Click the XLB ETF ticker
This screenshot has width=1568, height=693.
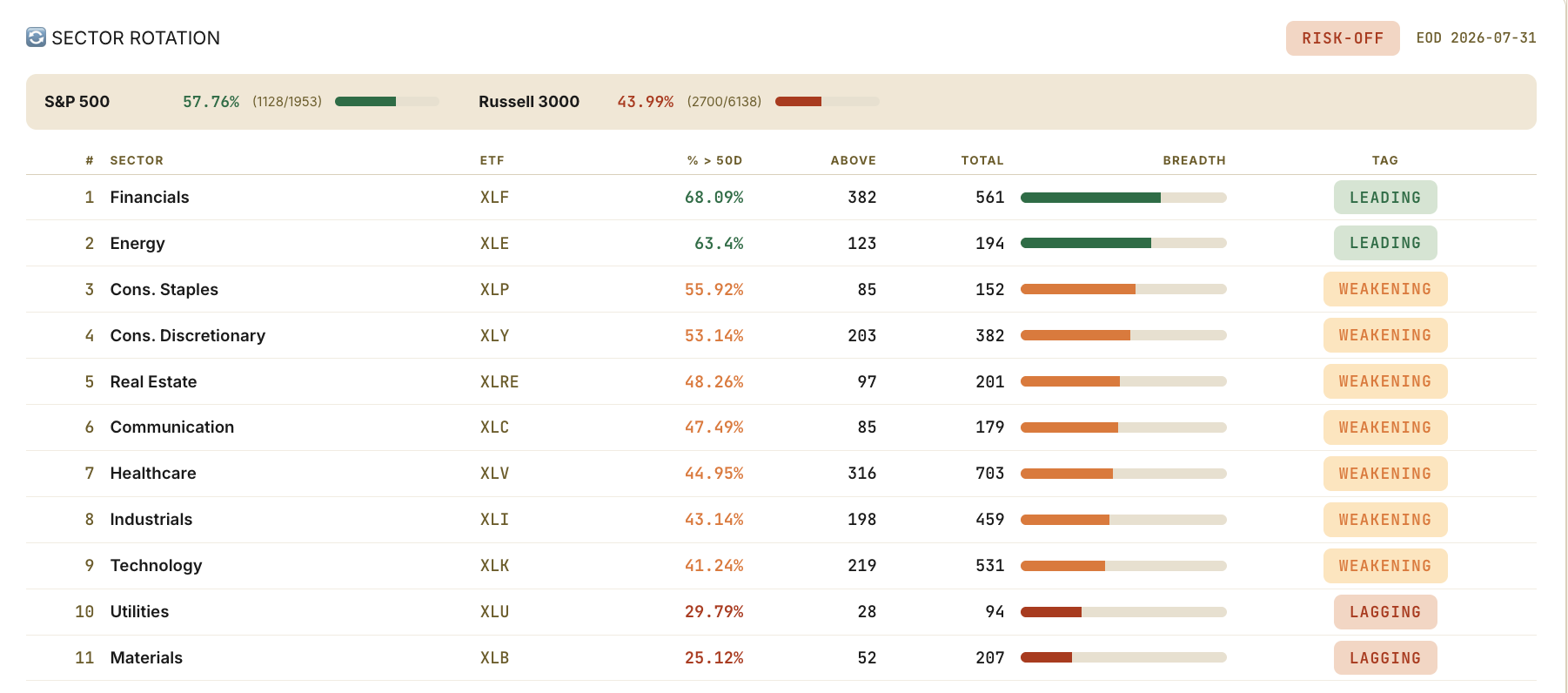[x=494, y=658]
